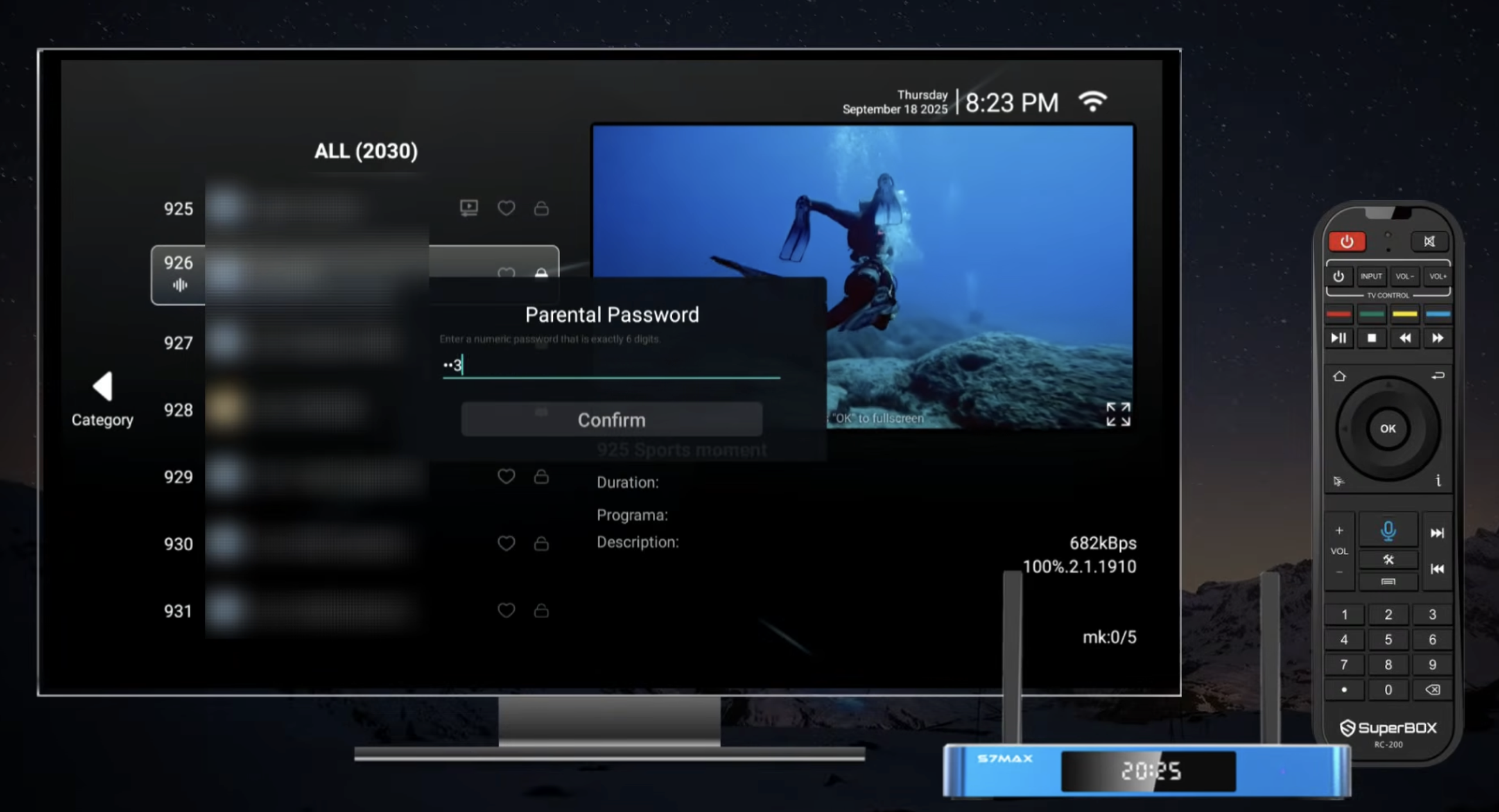Favorite channel 931 with its heart icon
The width and height of the screenshot is (1499, 812).
point(506,610)
